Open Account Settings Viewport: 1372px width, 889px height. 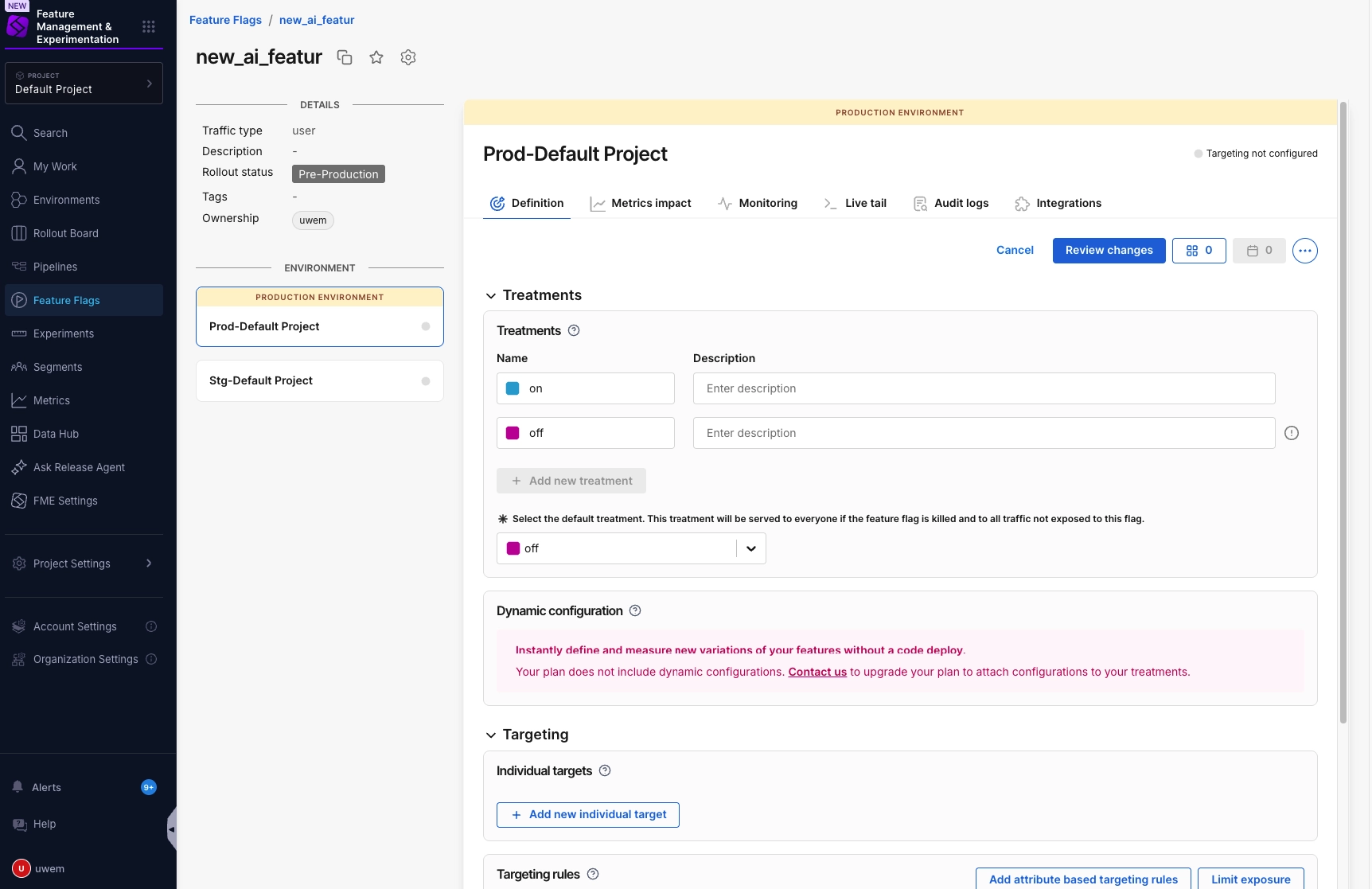pos(75,626)
